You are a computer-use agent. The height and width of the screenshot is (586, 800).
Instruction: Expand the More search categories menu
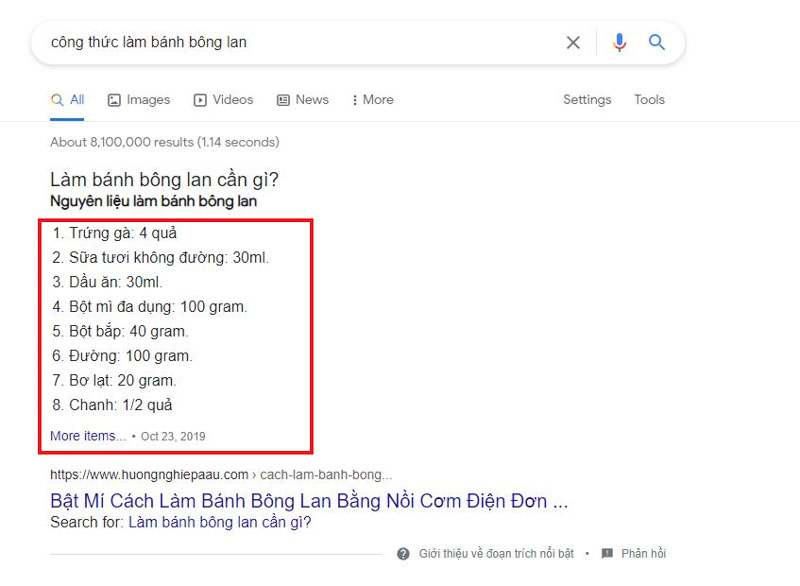coord(374,99)
